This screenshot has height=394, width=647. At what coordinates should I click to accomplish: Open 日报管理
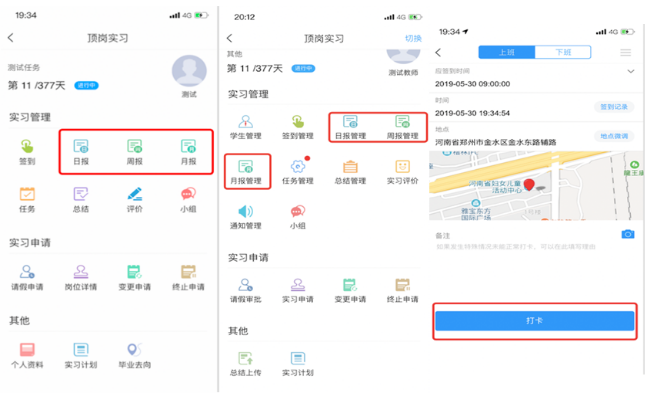coord(350,127)
